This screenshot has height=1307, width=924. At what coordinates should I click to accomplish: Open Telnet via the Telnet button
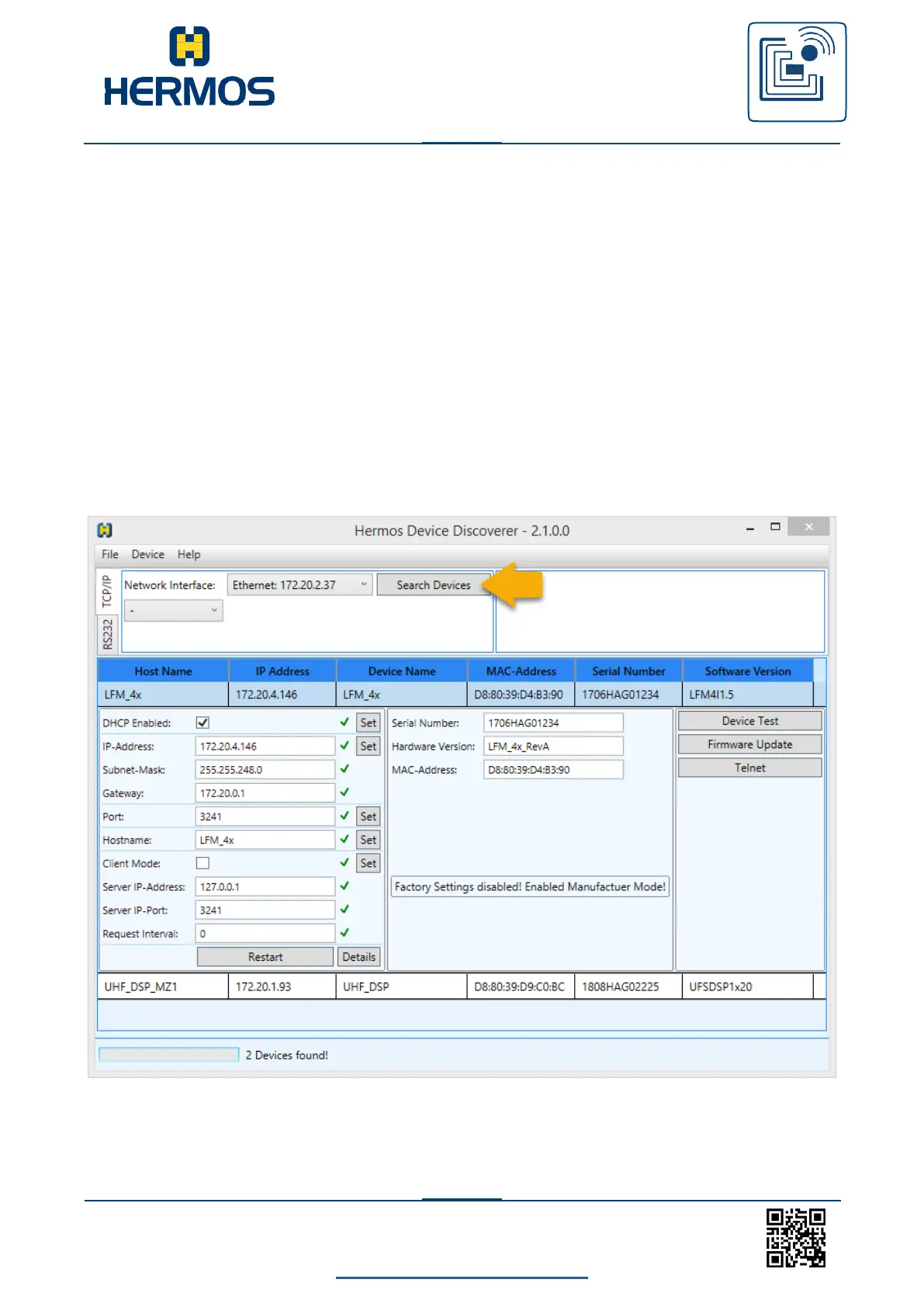click(750, 768)
